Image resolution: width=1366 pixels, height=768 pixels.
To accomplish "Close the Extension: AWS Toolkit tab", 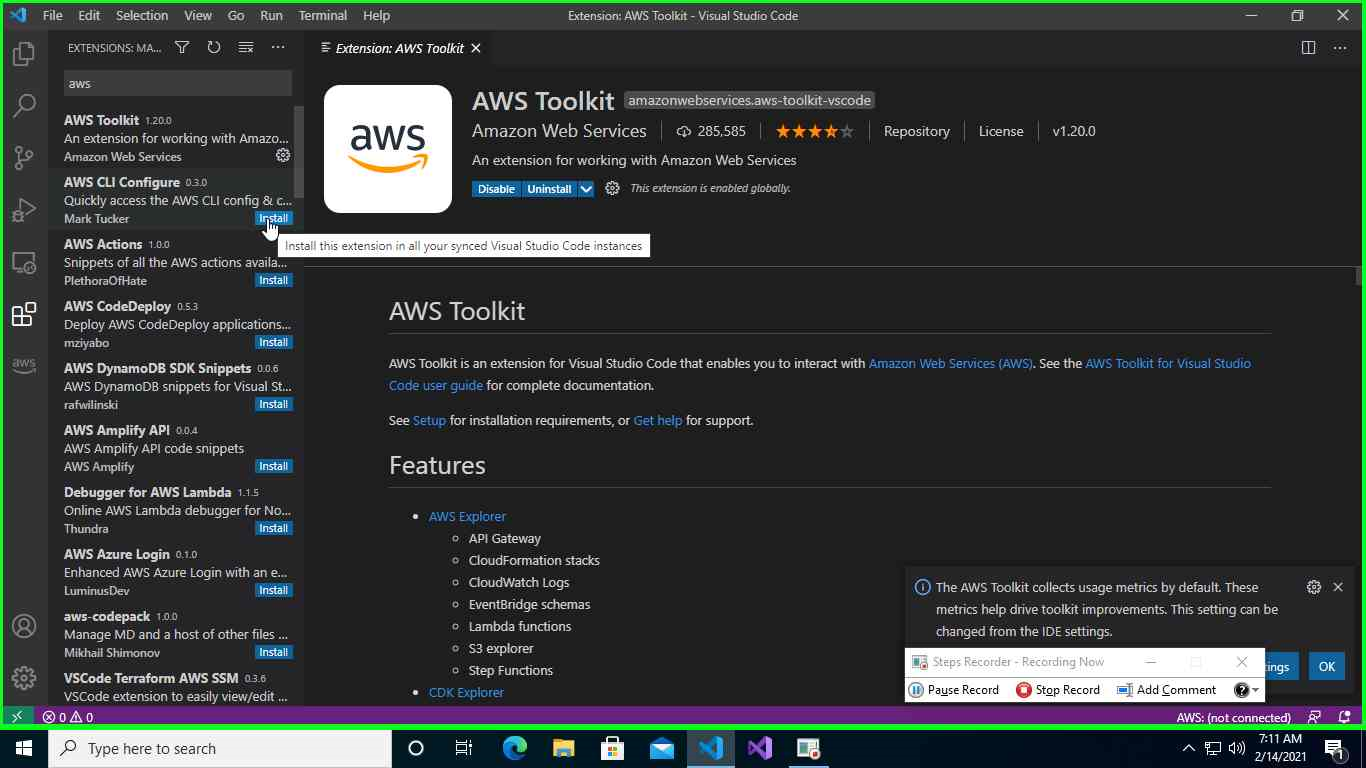I will click(476, 48).
